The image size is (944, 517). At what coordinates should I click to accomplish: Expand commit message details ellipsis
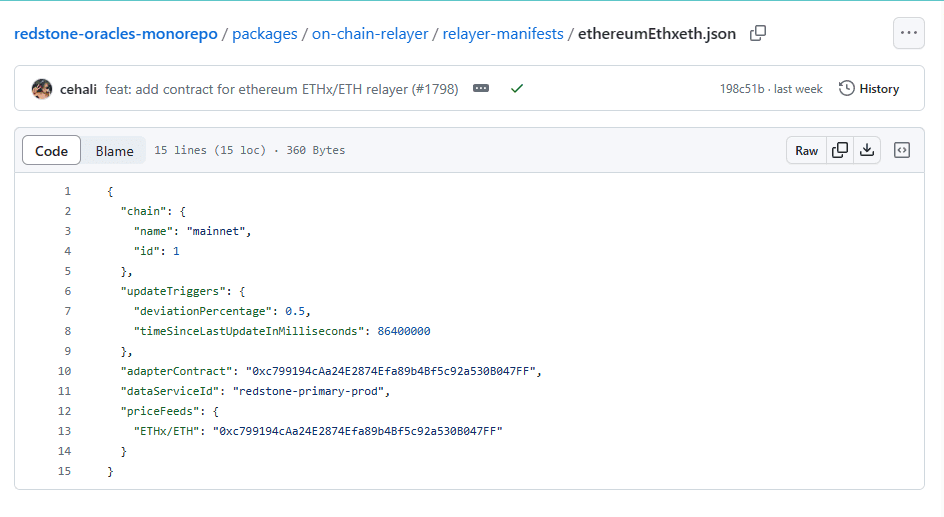pos(481,89)
